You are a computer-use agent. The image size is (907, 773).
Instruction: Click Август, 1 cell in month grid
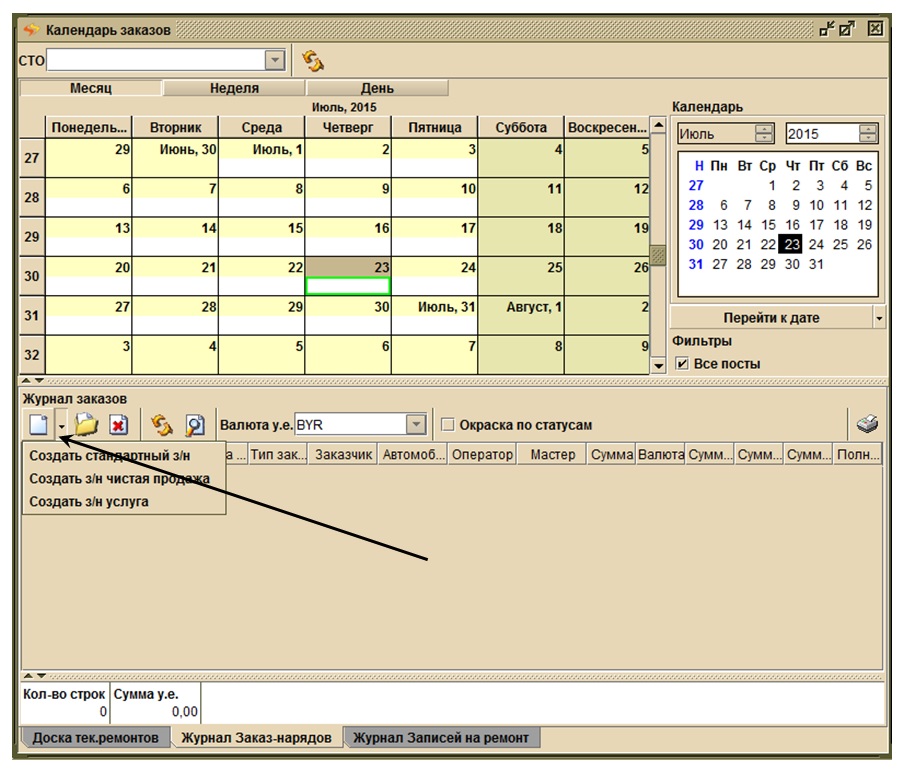pos(521,315)
